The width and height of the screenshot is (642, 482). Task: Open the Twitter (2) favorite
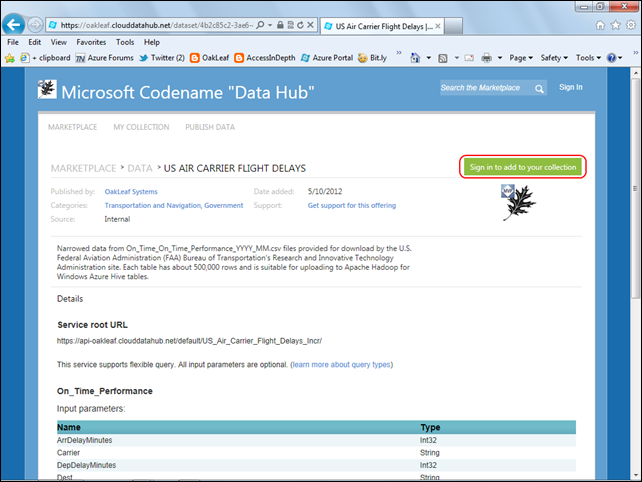point(162,58)
